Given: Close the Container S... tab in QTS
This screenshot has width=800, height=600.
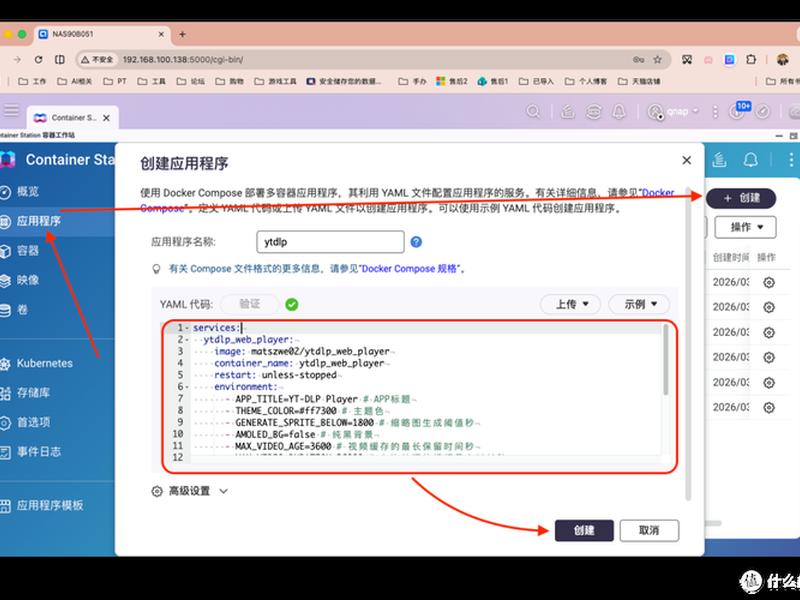Looking at the screenshot, I should (106, 118).
